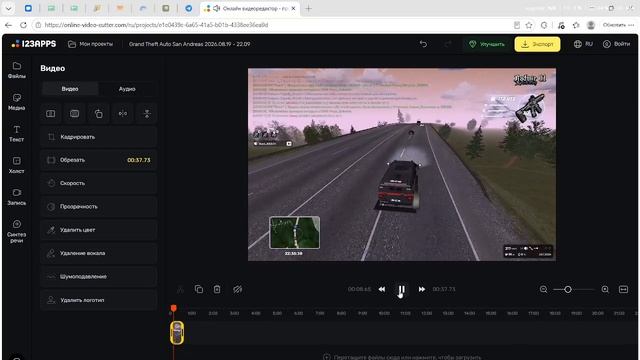This screenshot has width=640, height=360.
Task: Undo the last action
Action: (423, 44)
